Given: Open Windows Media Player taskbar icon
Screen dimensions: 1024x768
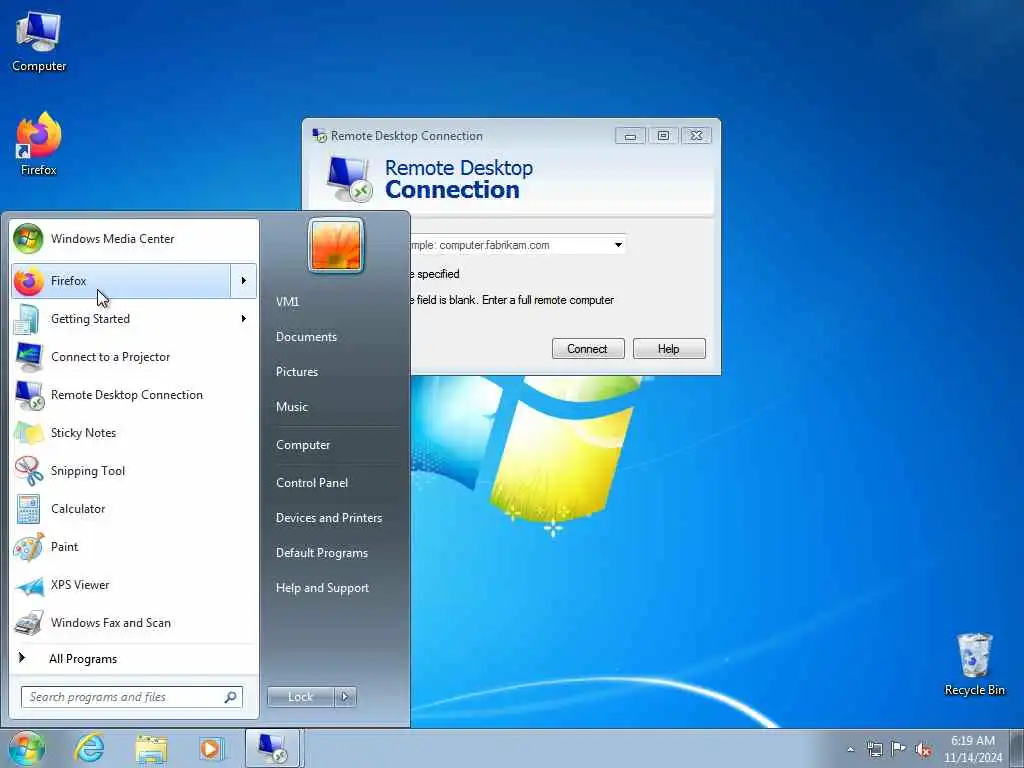Looking at the screenshot, I should tap(212, 749).
